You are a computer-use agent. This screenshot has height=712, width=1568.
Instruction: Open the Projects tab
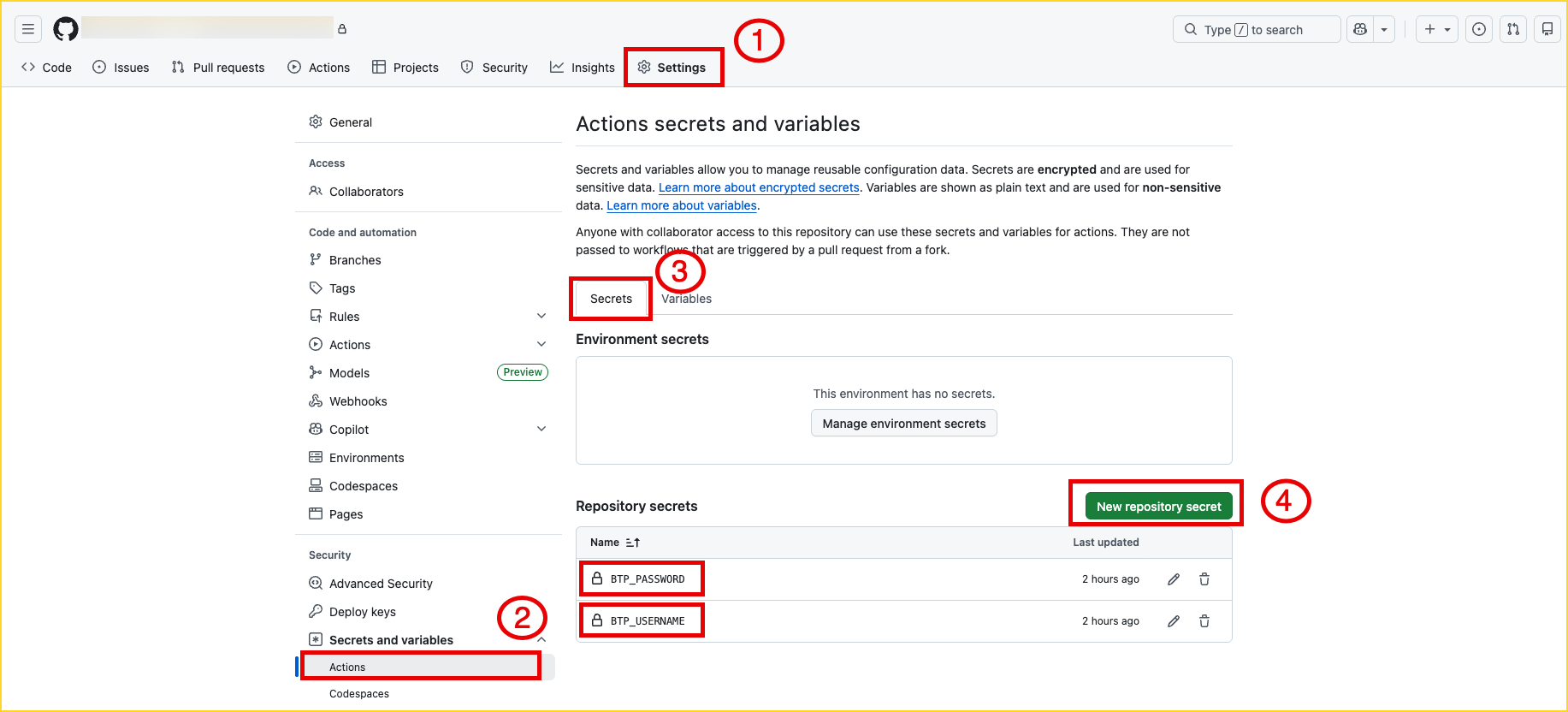[405, 68]
